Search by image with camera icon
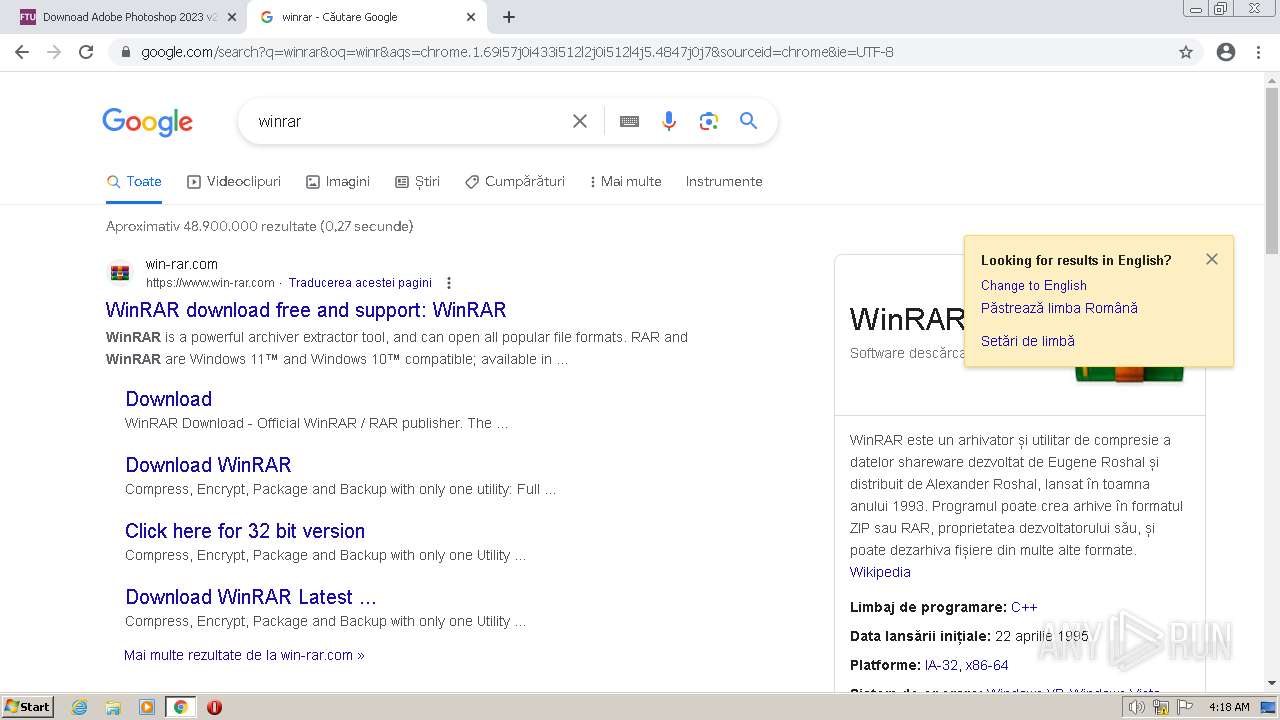Screen dimensions: 1280x720 (709, 121)
